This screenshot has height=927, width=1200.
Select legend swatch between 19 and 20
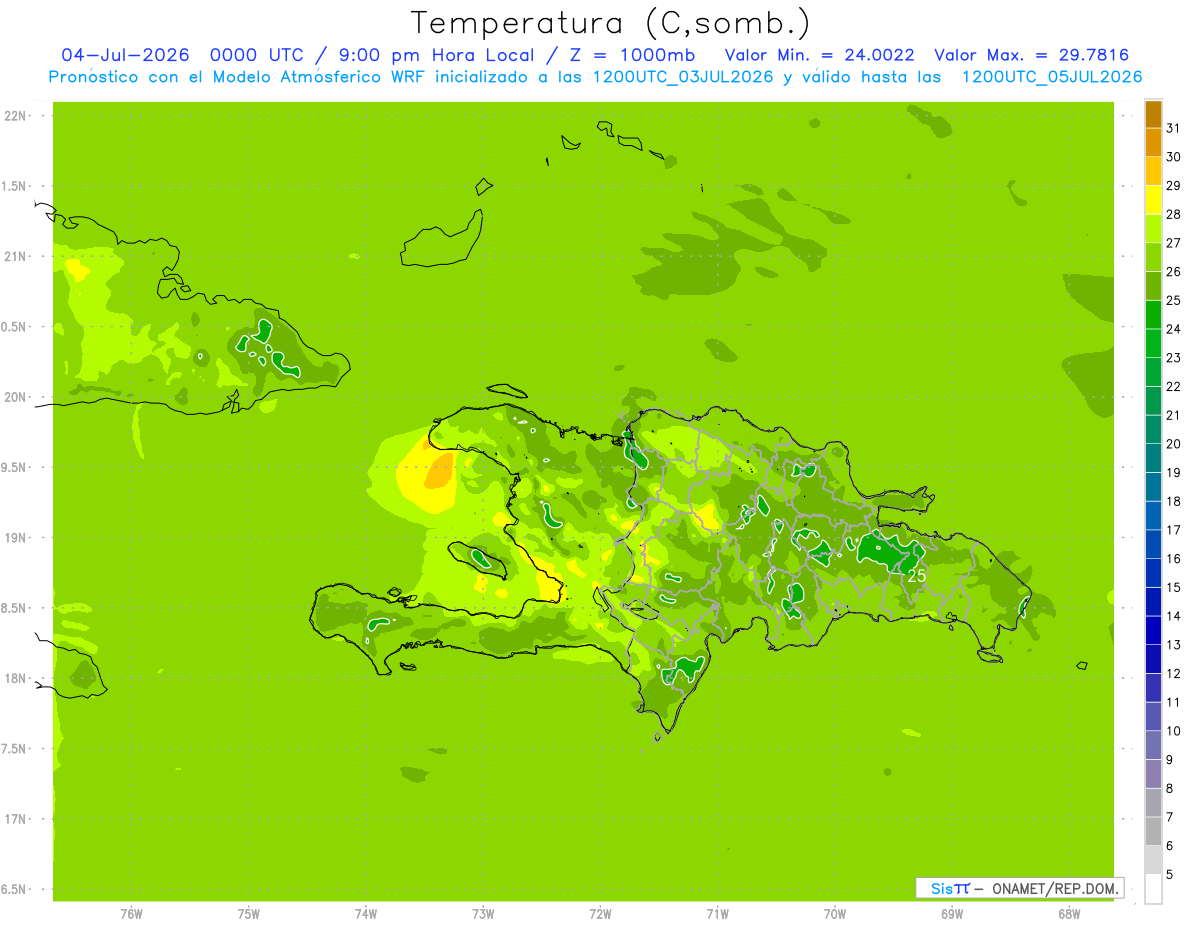[x=1153, y=458]
